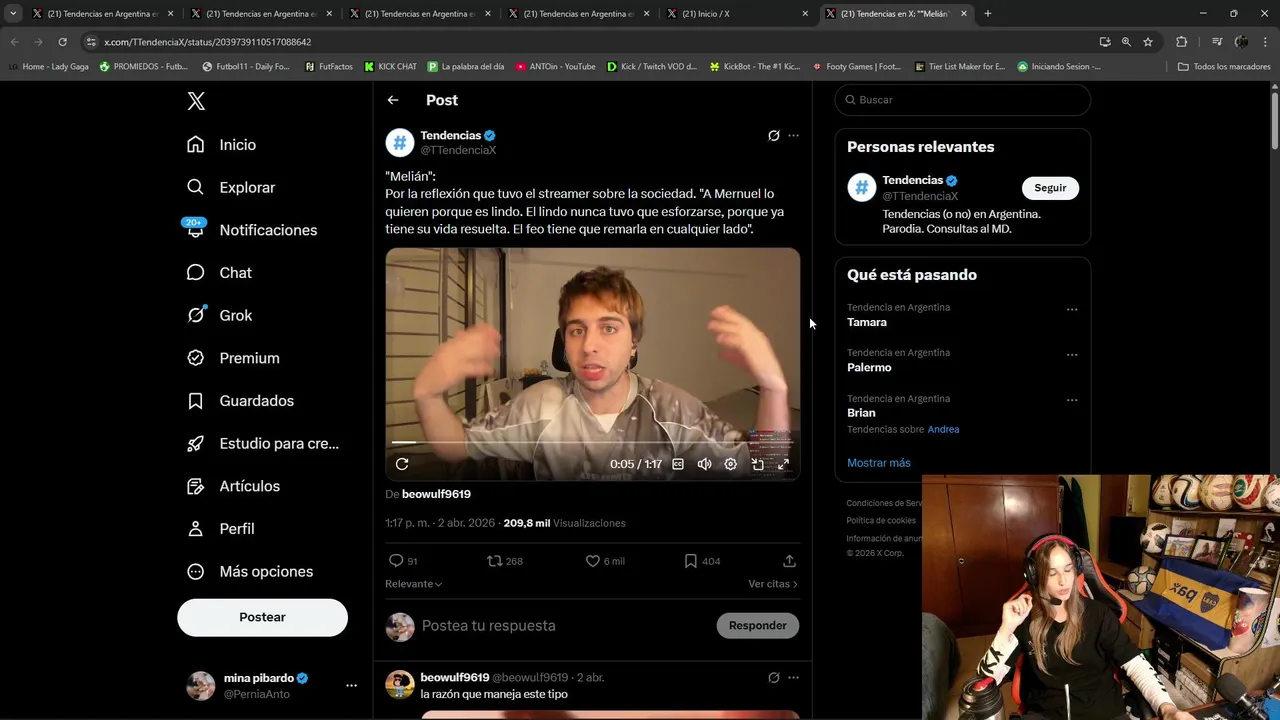The height and width of the screenshot is (720, 1280).
Task: Open Andrea related trend link
Action: pyautogui.click(x=943, y=430)
